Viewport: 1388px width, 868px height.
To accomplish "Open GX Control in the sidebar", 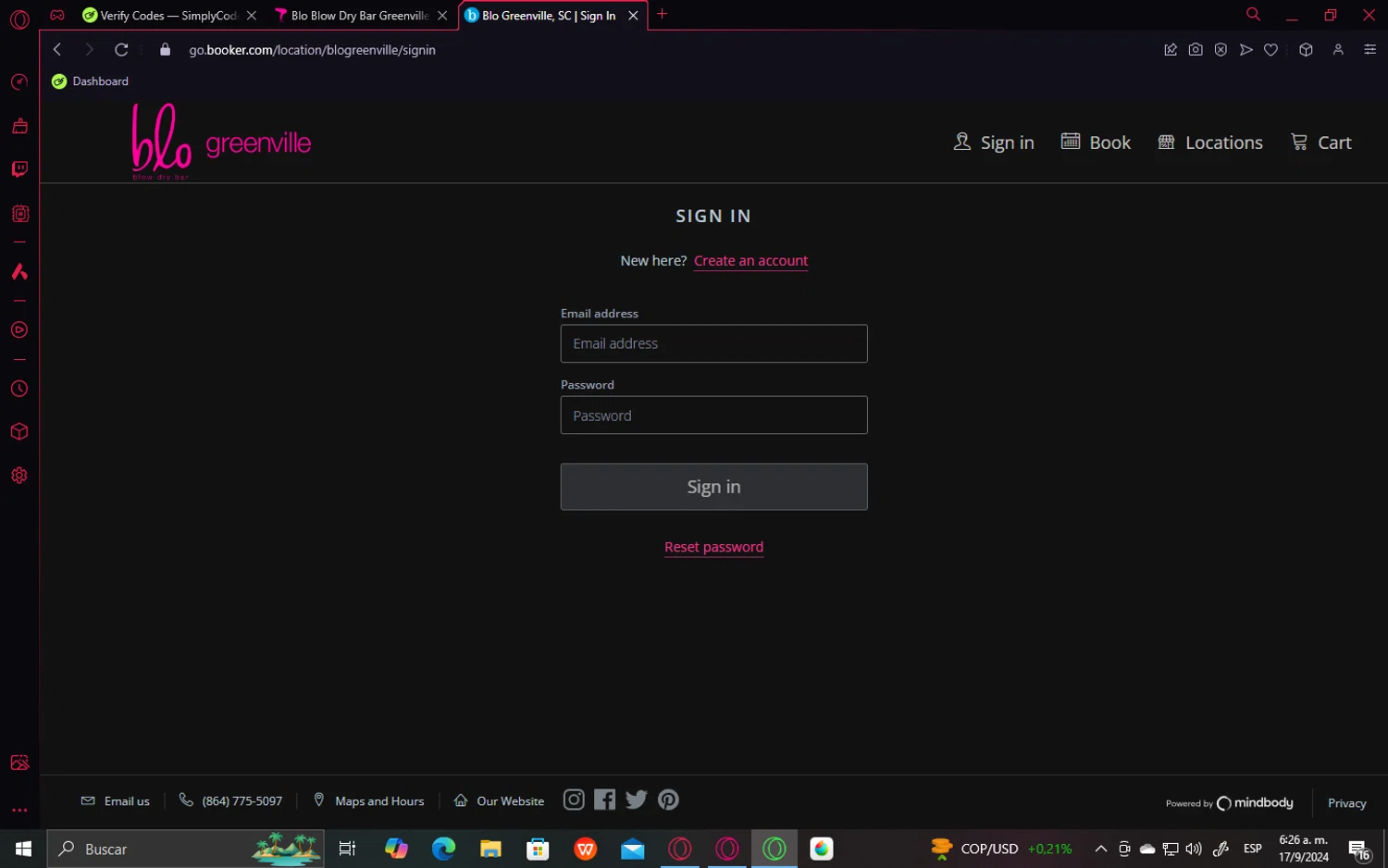I will (19, 82).
